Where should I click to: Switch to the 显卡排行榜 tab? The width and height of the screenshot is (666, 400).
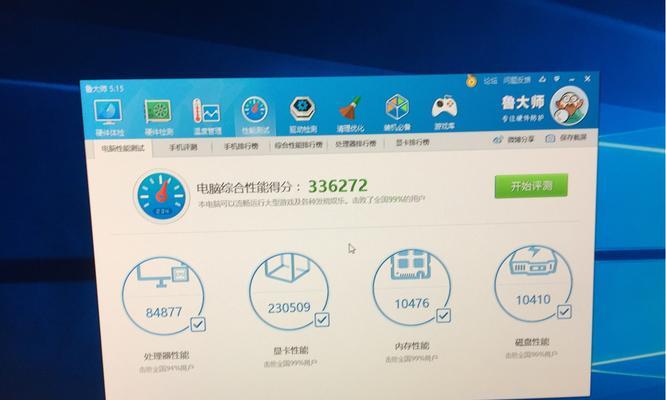tap(412, 142)
